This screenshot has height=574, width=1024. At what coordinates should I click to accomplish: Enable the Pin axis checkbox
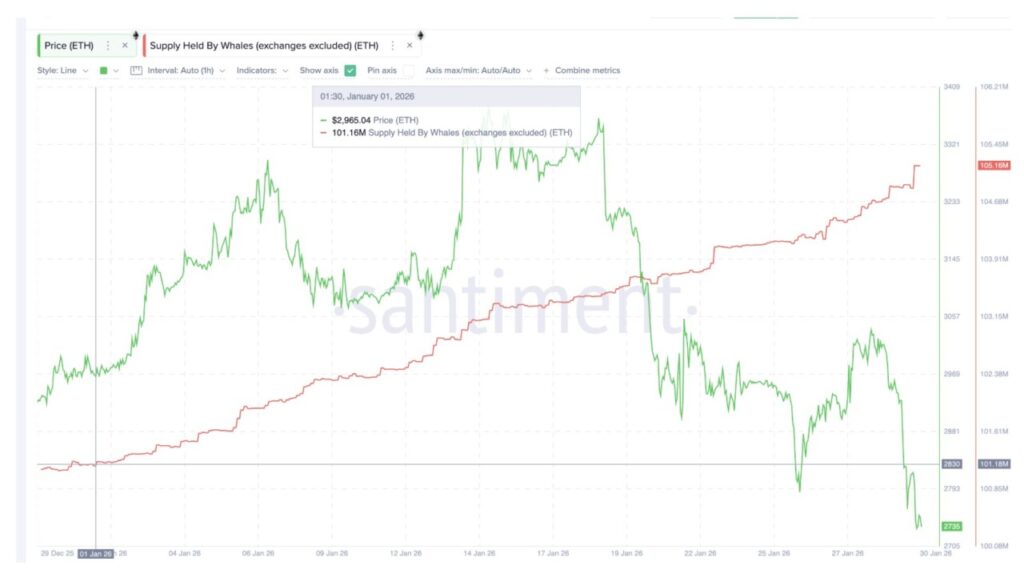coord(407,71)
